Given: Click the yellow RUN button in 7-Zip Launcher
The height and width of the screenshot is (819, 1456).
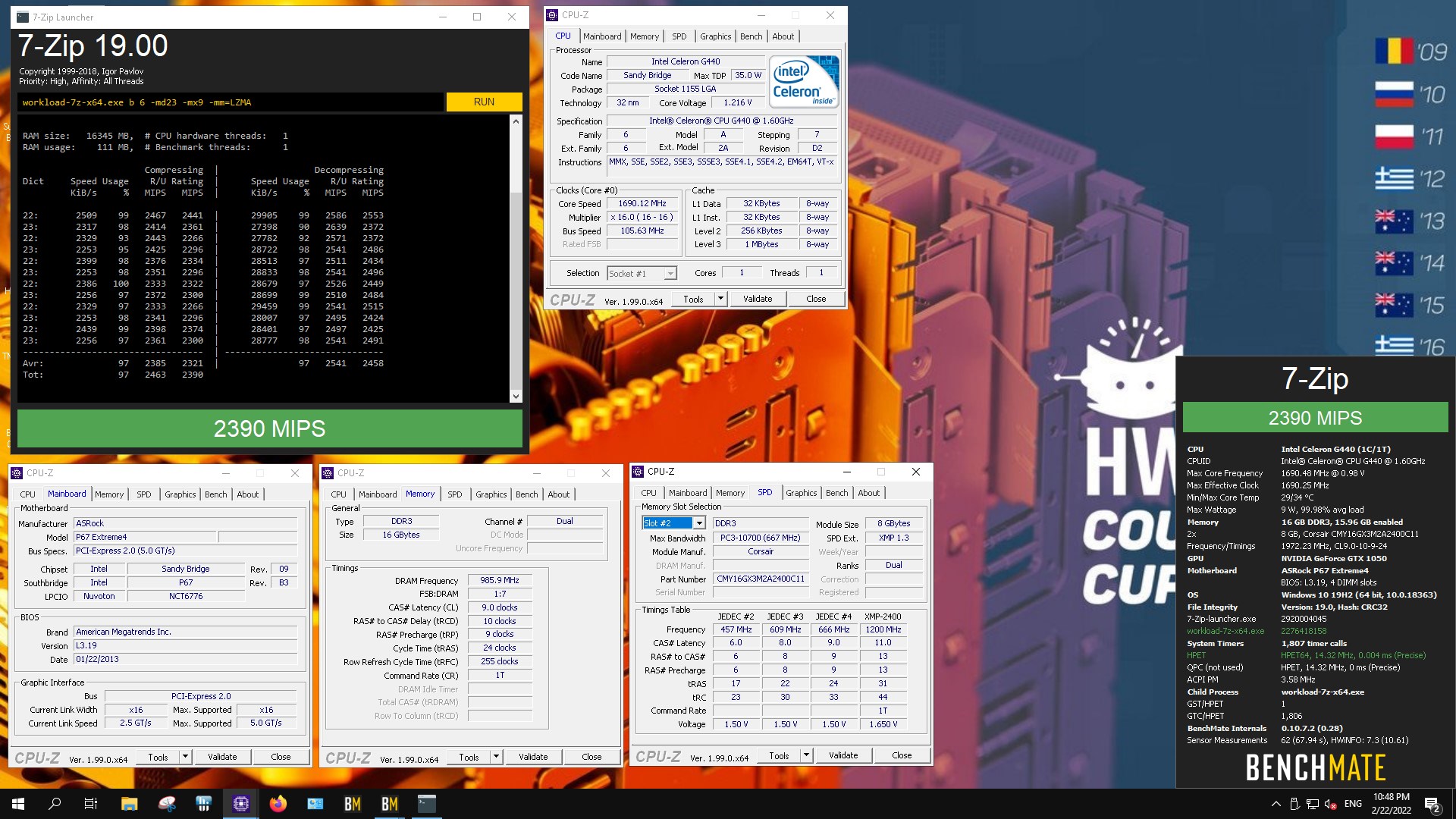Looking at the screenshot, I should (x=484, y=102).
